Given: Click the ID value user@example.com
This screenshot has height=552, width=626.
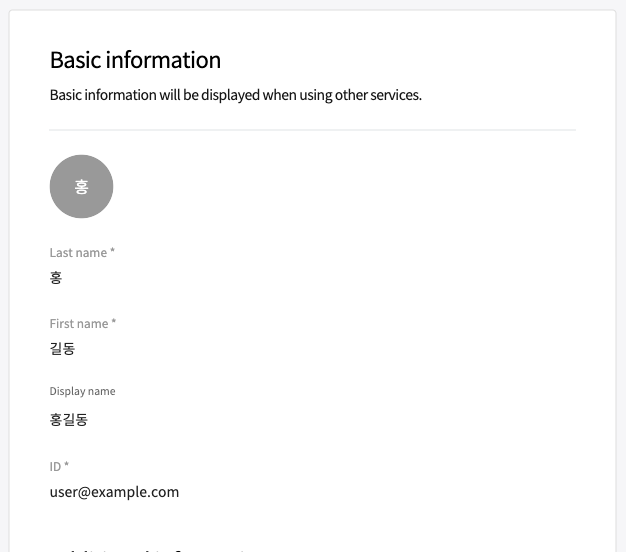Looking at the screenshot, I should click(114, 492).
